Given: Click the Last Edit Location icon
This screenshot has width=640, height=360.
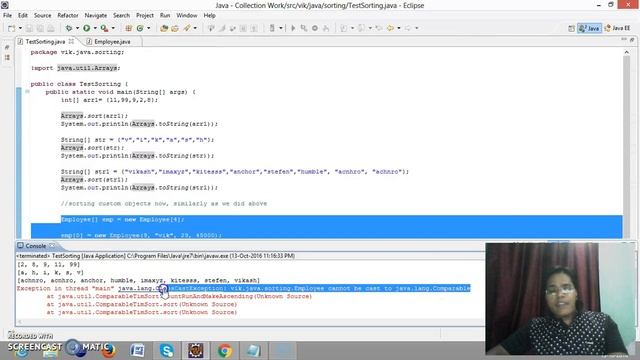Looking at the screenshot, I should (379, 28).
